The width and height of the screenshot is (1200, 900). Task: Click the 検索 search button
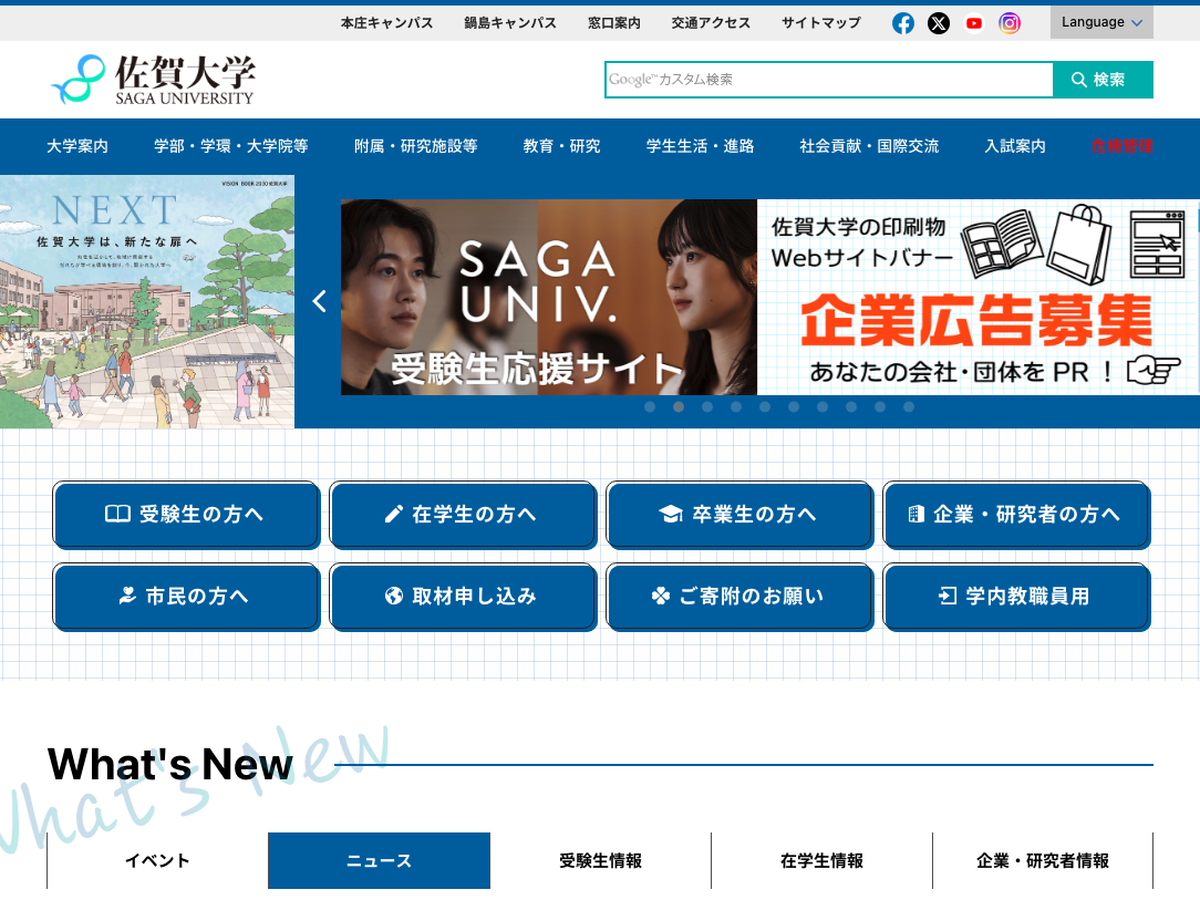[1102, 80]
